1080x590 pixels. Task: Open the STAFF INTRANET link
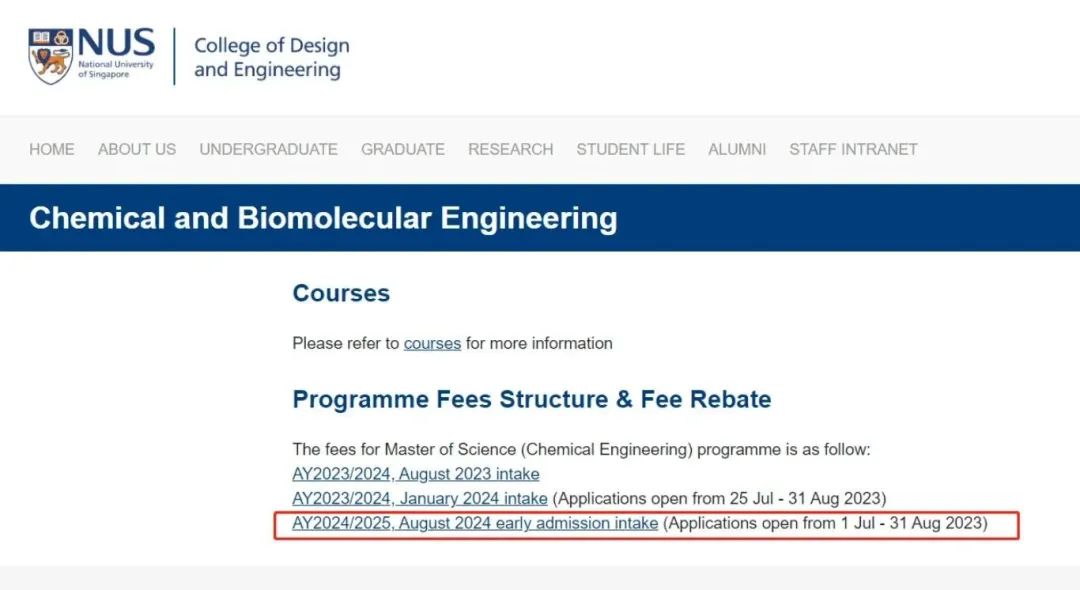pyautogui.click(x=853, y=149)
